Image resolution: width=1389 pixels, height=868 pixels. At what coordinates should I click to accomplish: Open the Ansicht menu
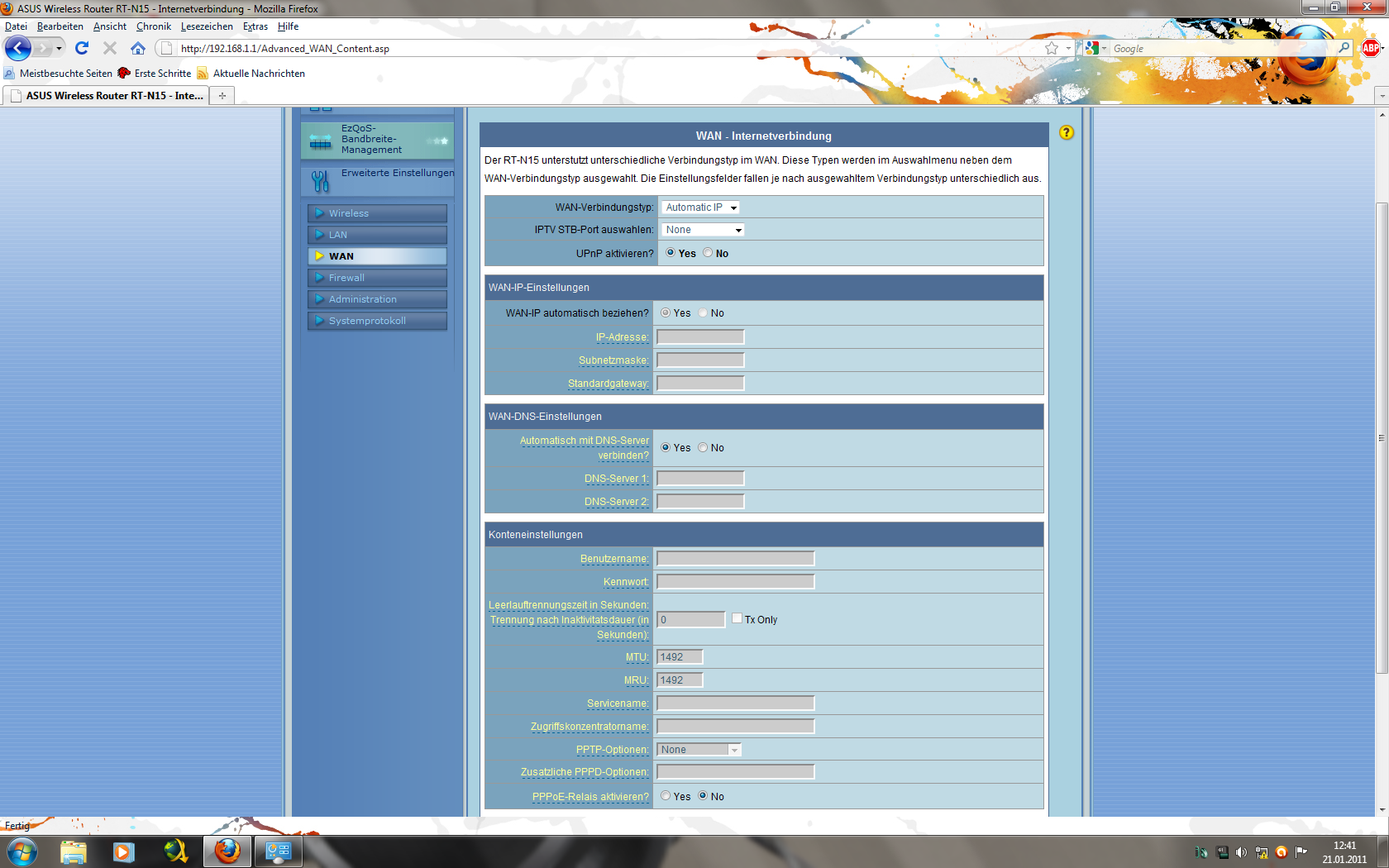[x=110, y=26]
